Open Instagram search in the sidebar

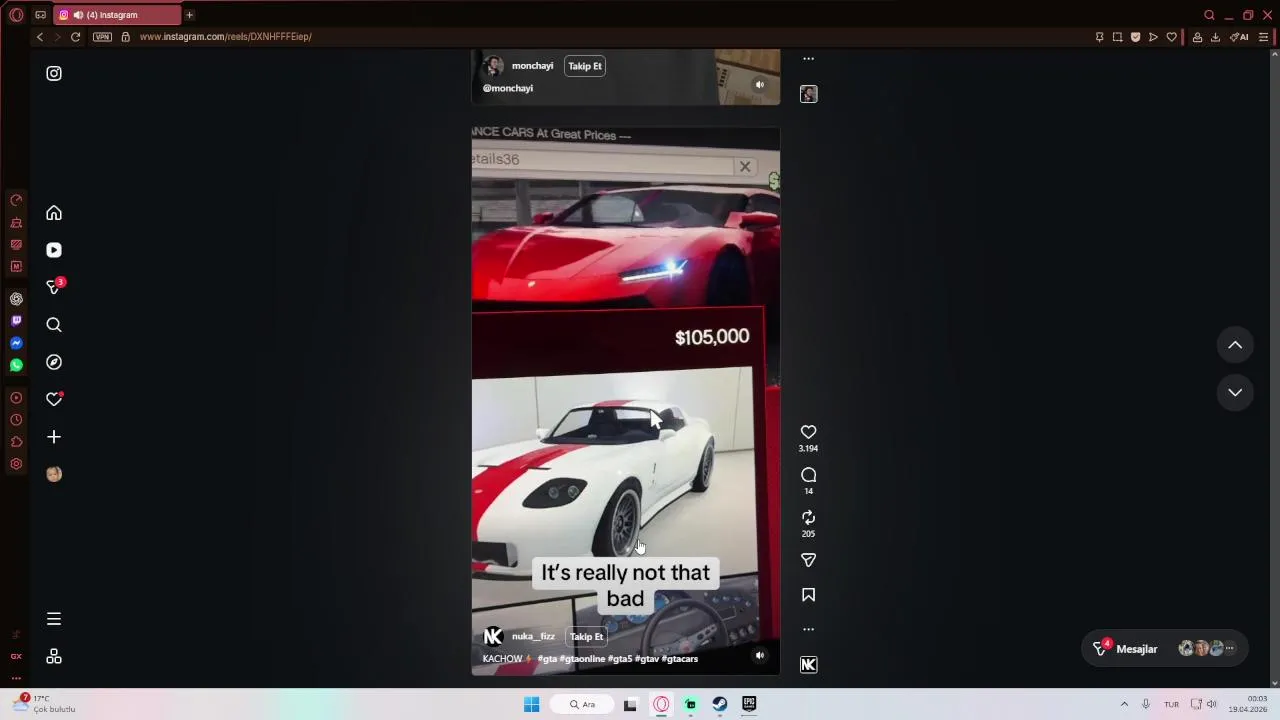(54, 325)
